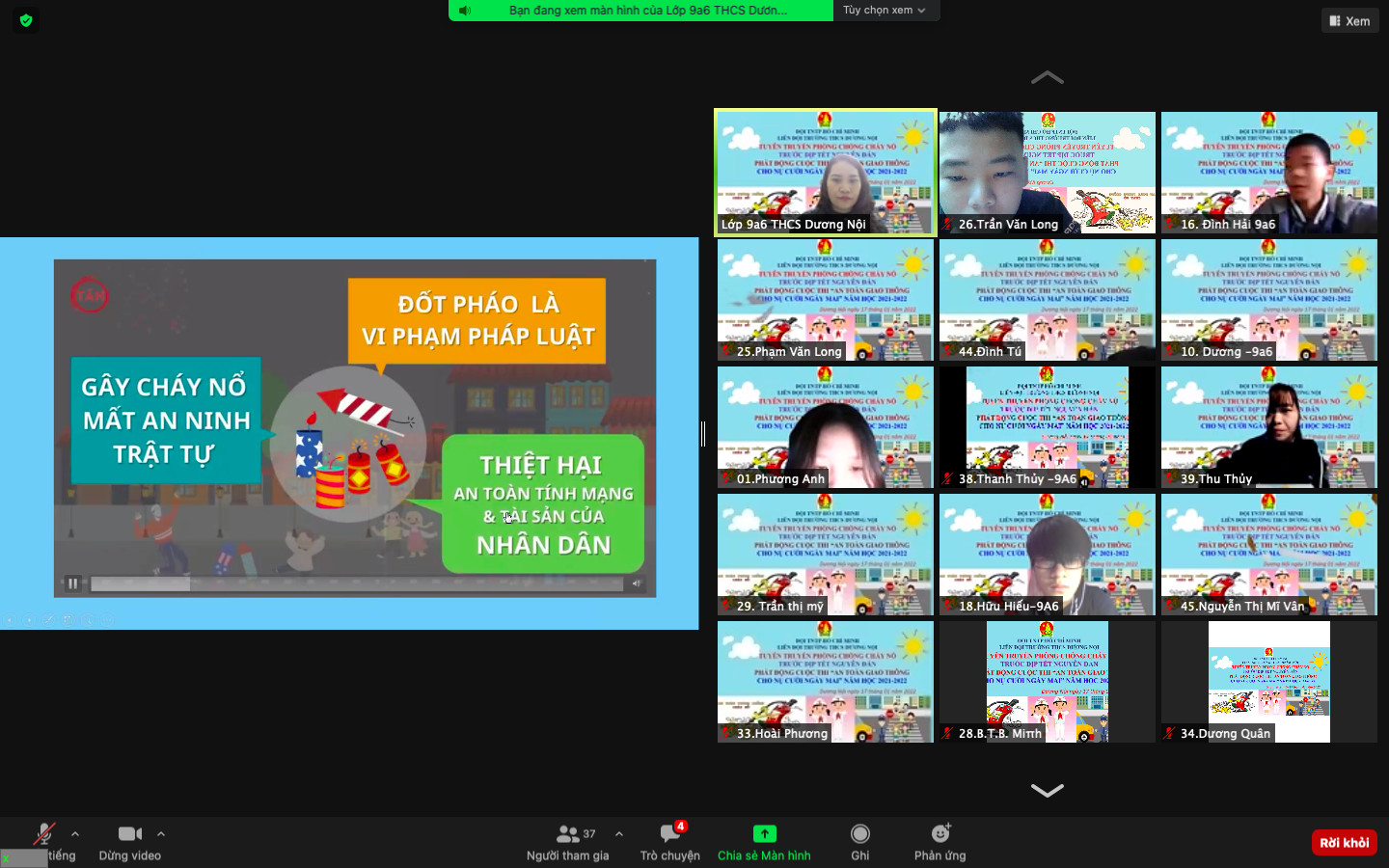Expand video options arrow next to camera

coord(161,834)
